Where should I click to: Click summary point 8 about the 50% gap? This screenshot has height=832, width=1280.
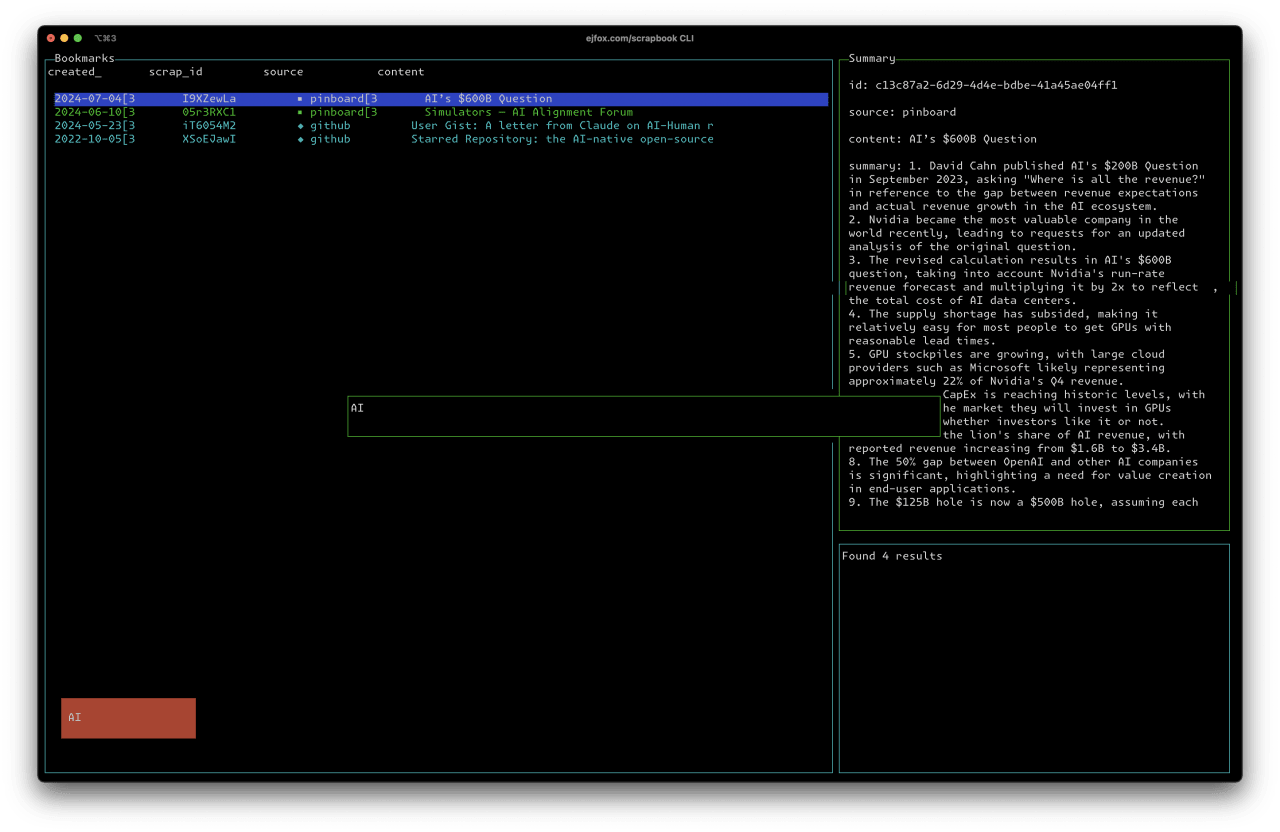point(1029,475)
